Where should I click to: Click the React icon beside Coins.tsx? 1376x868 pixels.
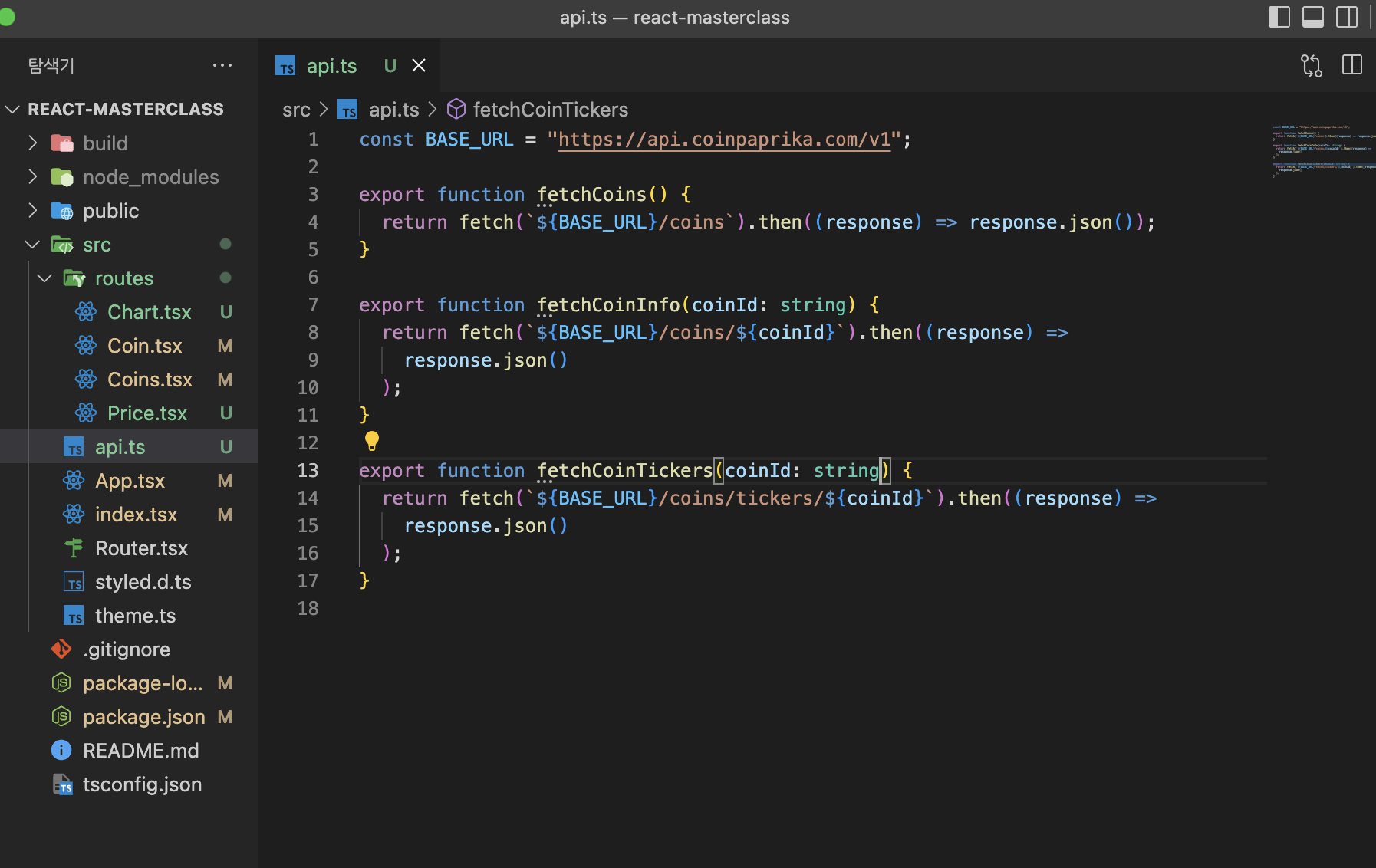pyautogui.click(x=86, y=379)
